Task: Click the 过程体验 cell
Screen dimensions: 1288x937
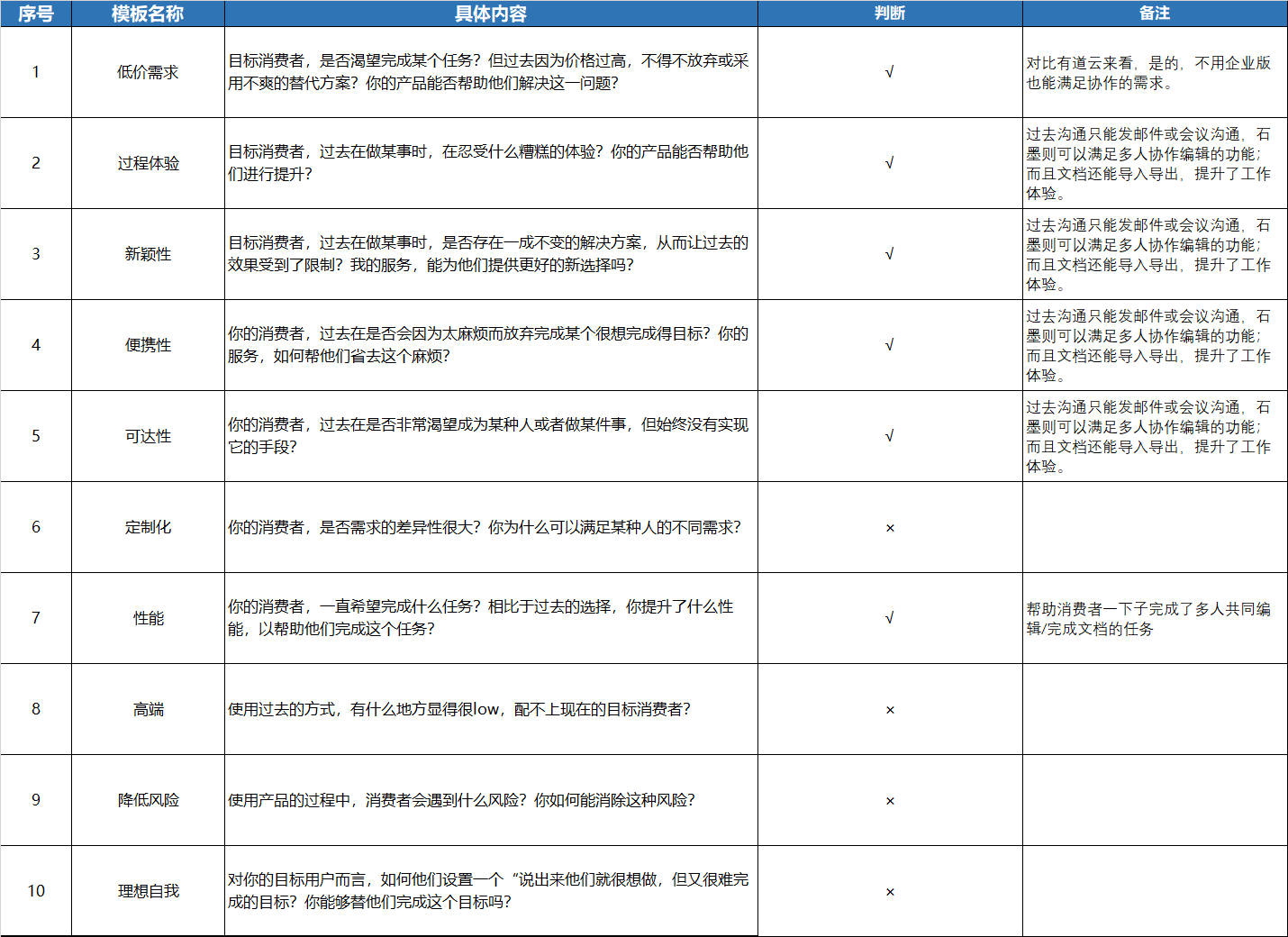Action: [x=148, y=163]
